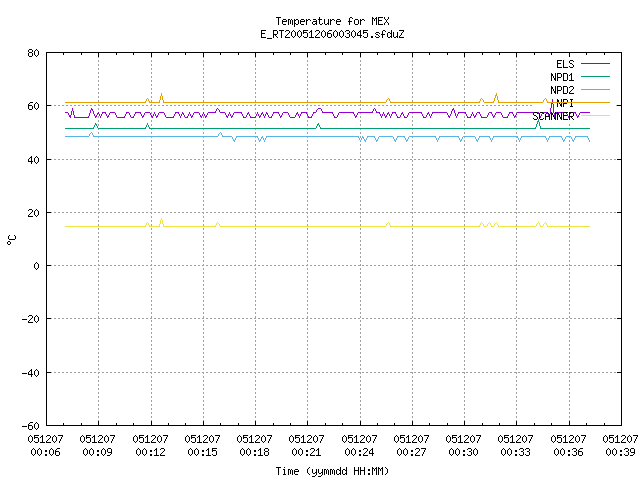Click the NPD1 legend label
This screenshot has height=480, width=640.
[562, 77]
